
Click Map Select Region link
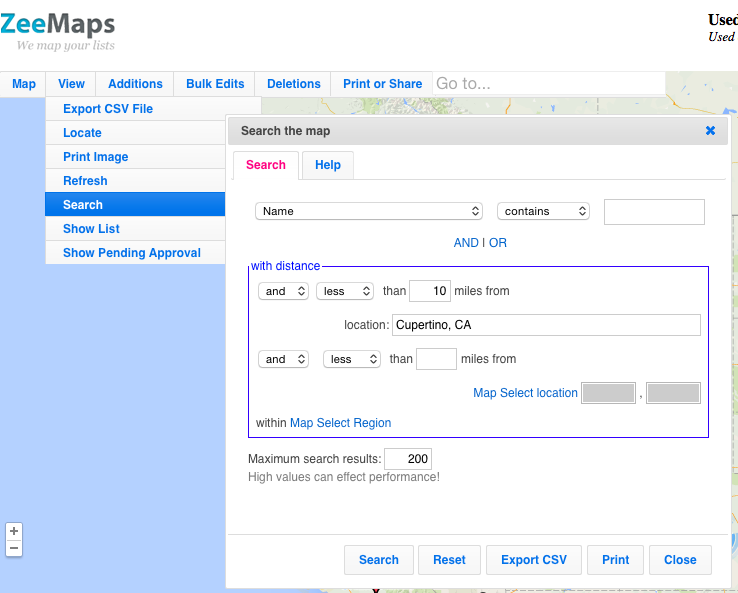[x=340, y=423]
